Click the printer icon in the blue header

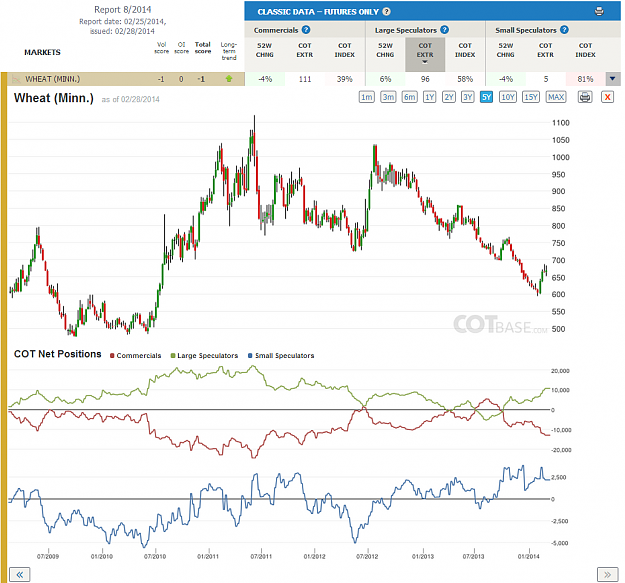click(x=599, y=11)
